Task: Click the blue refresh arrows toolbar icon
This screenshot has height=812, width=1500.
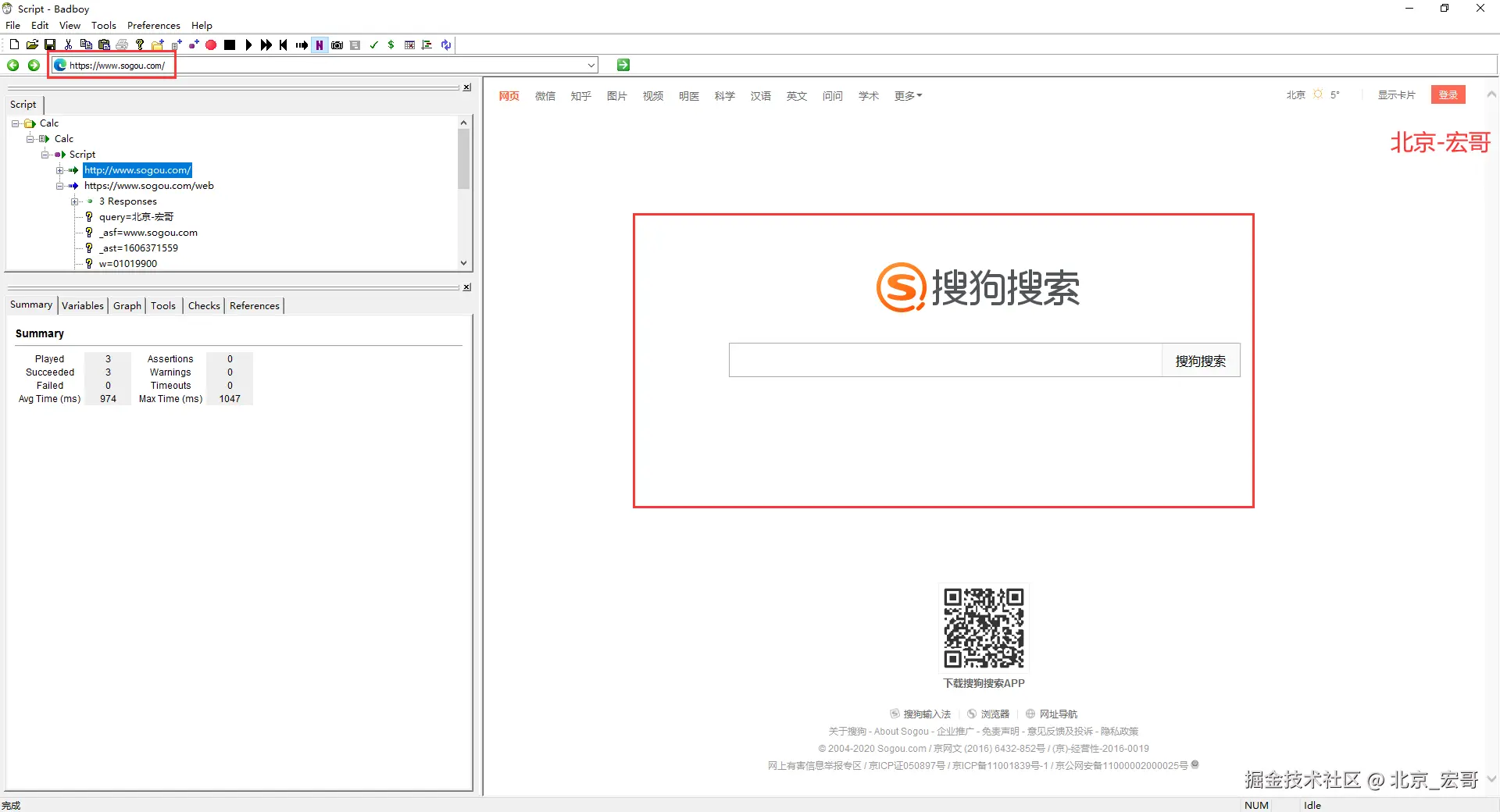Action: coord(446,45)
